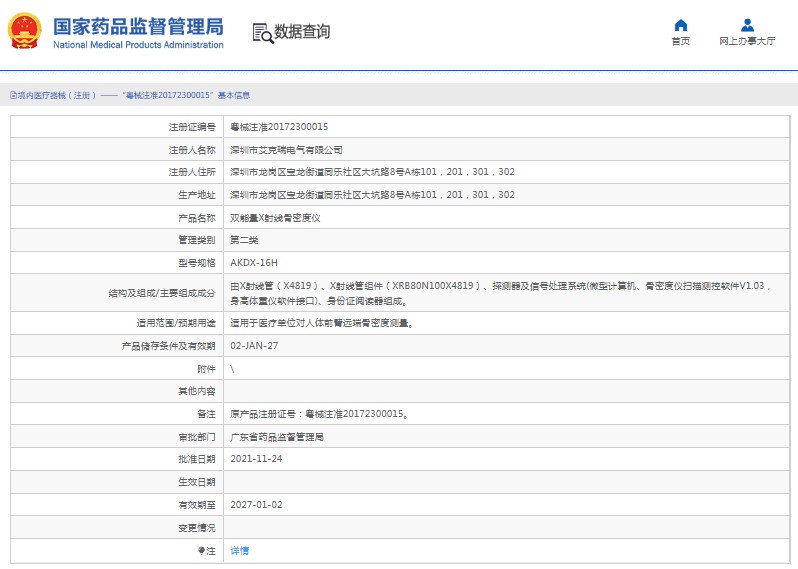Select registrant name 深圳市艾克瑞电气有限公司
798x569 pixels.
(286, 150)
